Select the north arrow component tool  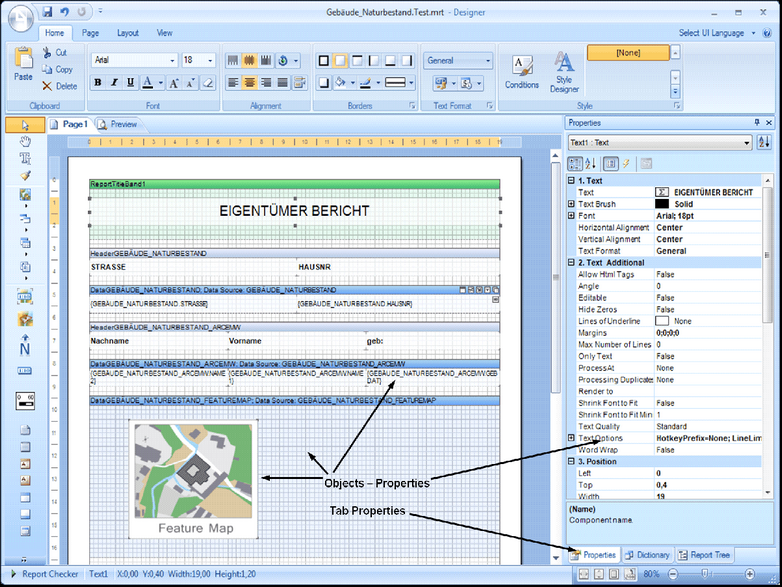pos(25,347)
